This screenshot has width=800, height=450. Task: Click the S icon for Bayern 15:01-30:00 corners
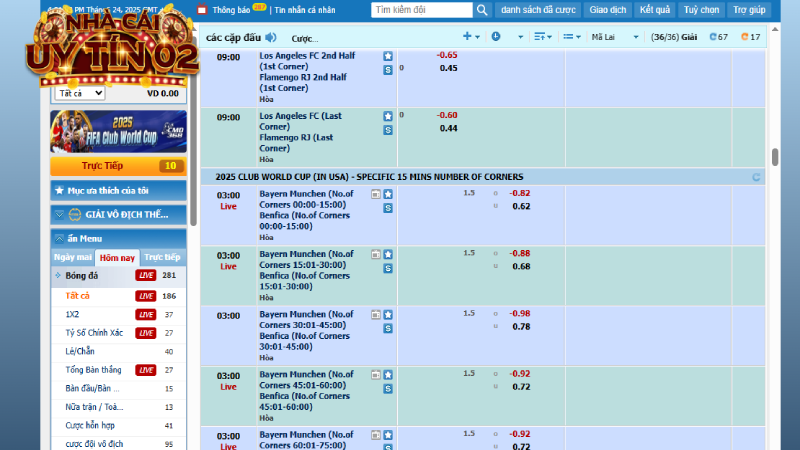coord(388,268)
